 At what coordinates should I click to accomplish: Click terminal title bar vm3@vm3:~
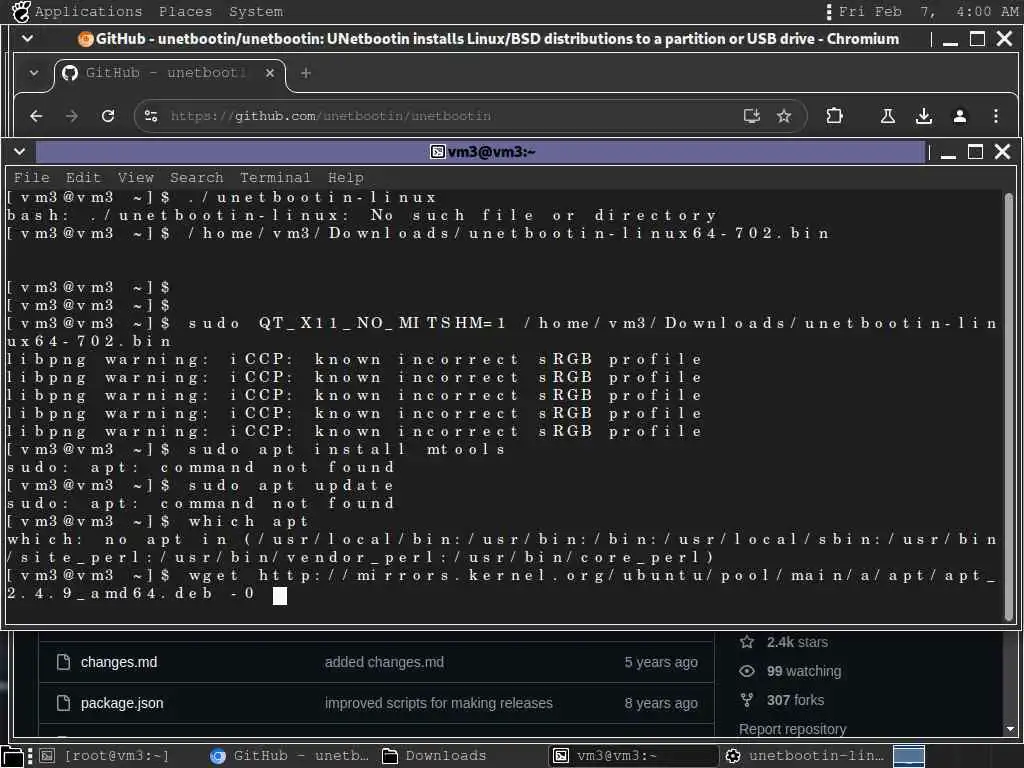point(482,152)
